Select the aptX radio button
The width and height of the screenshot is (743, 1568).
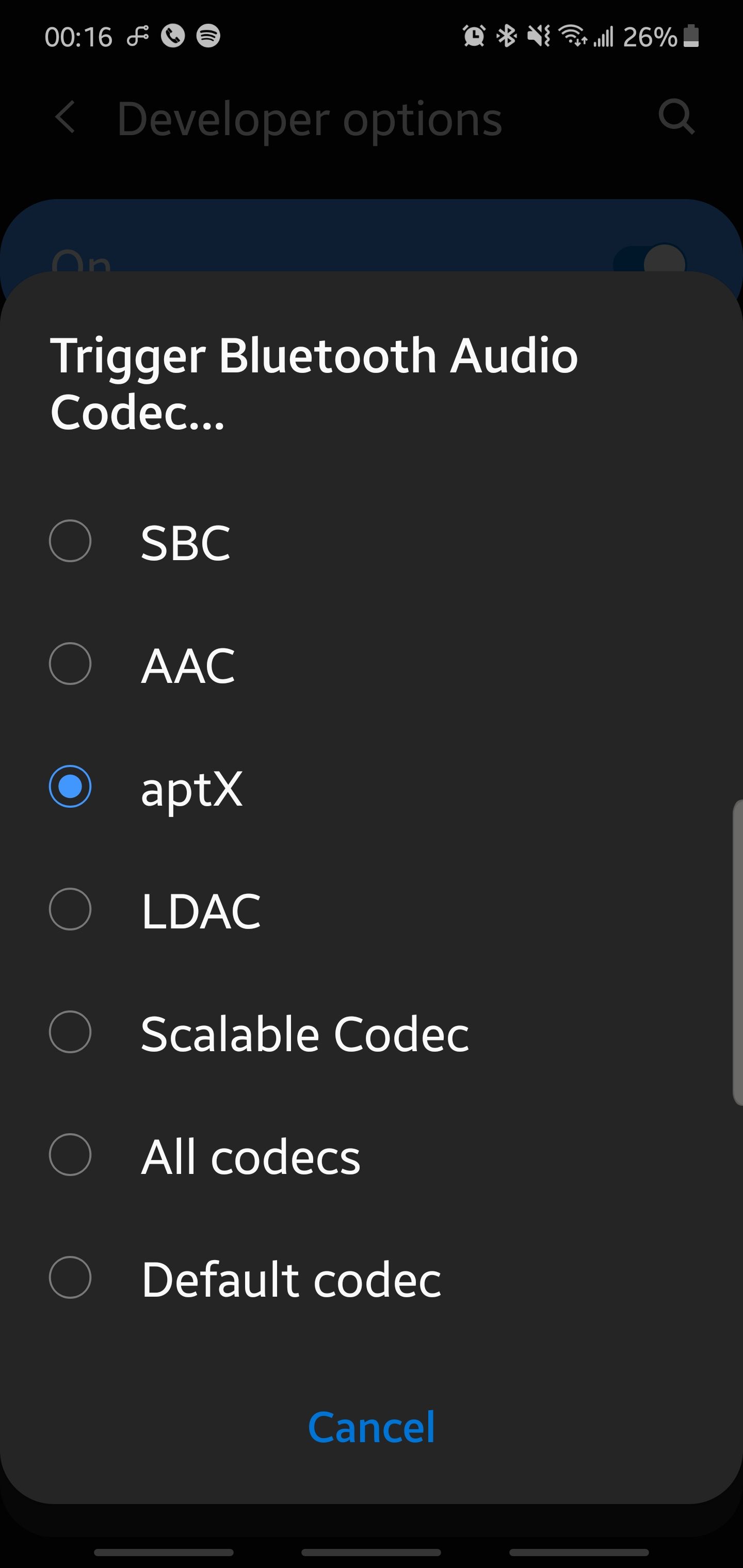pos(71,787)
